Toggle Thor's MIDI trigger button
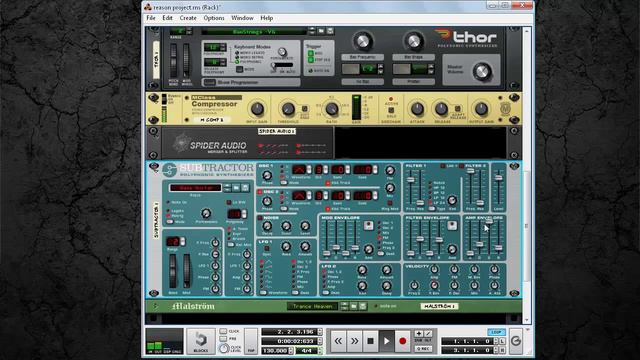Image resolution: width=640 pixels, height=360 pixels. point(311,53)
